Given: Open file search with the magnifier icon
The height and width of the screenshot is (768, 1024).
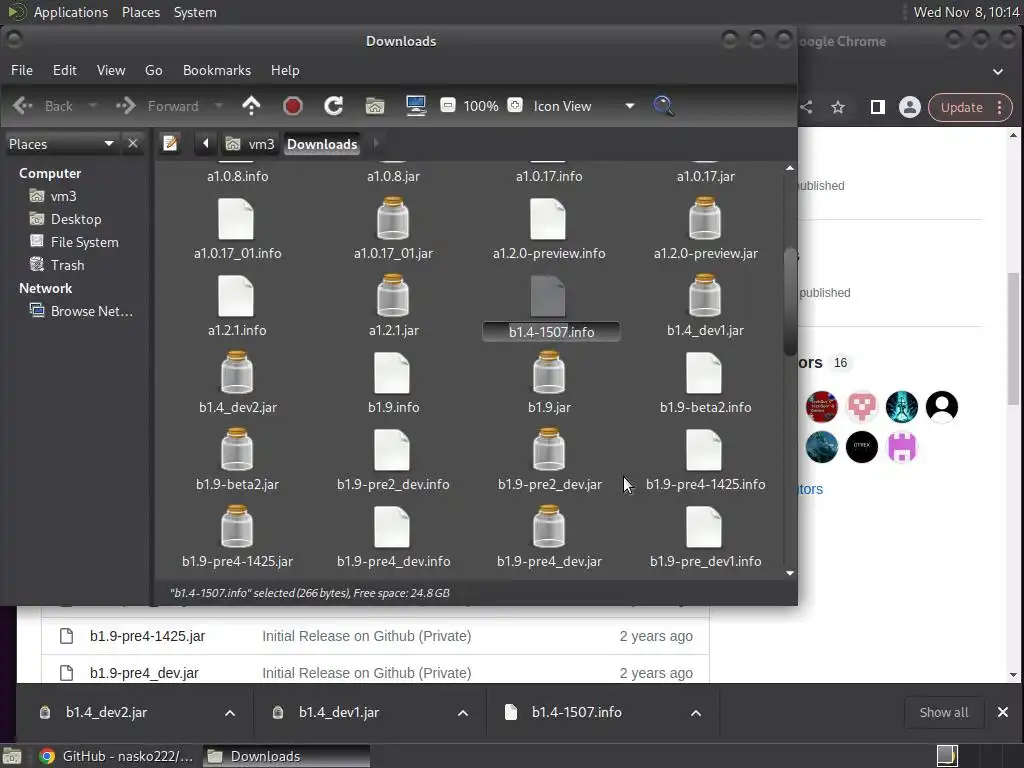Looking at the screenshot, I should click(664, 106).
